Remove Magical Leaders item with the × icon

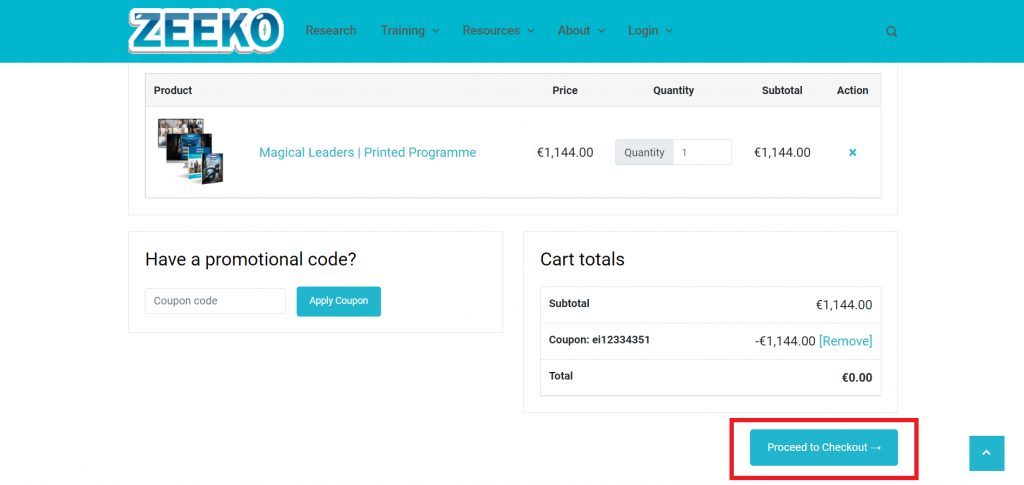pos(852,153)
